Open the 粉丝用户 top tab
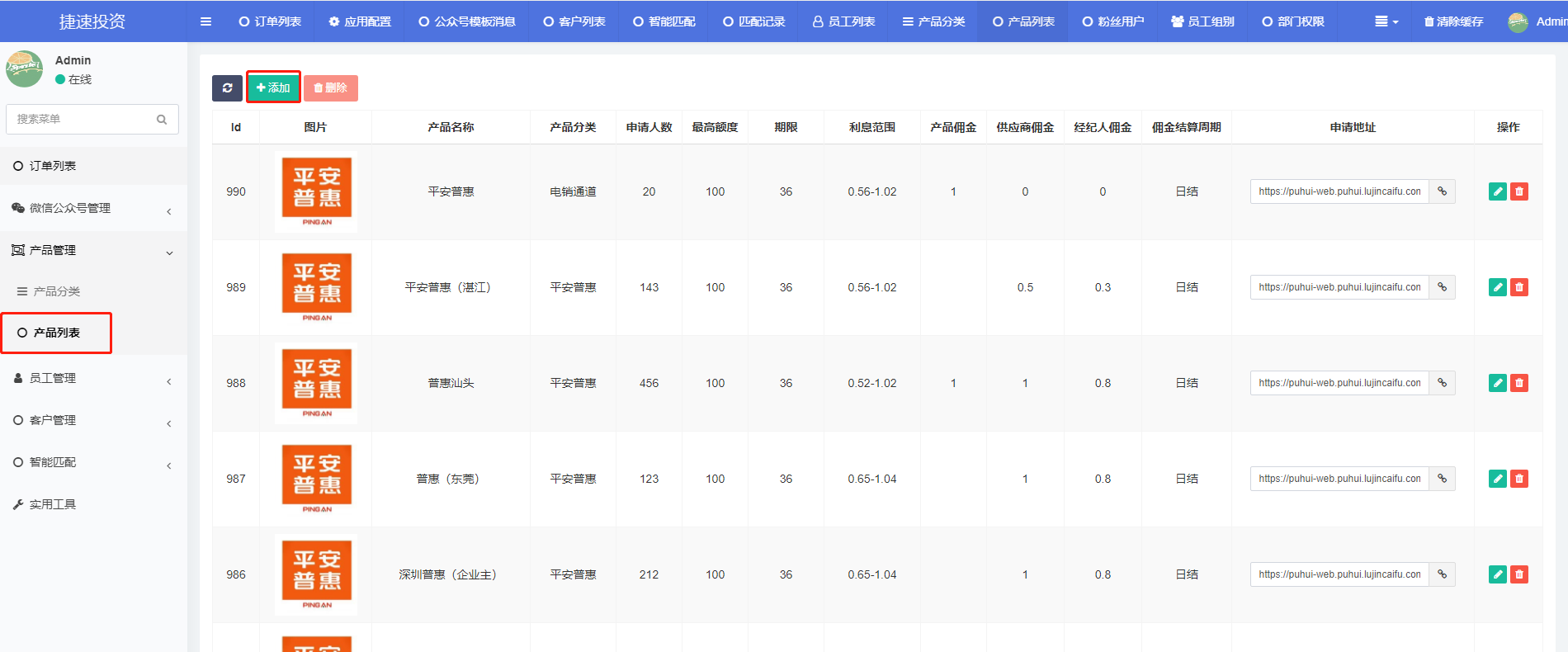The height and width of the screenshot is (652, 1568). point(1113,21)
